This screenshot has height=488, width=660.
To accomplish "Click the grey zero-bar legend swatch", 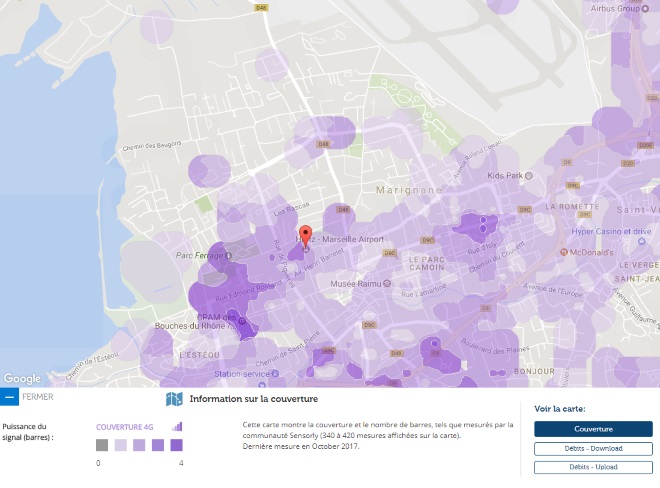I will (x=102, y=445).
